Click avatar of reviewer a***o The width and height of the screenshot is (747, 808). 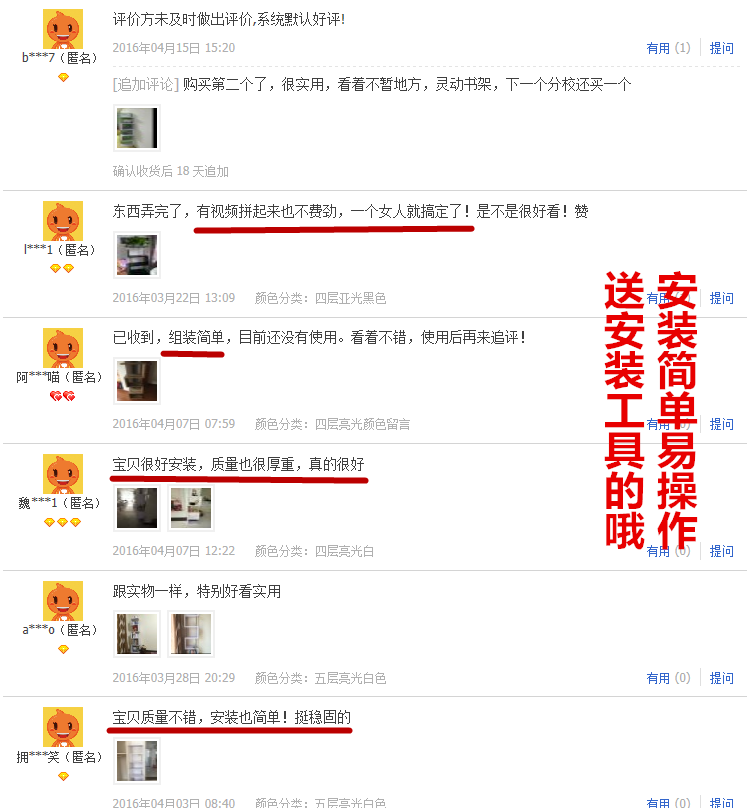pyautogui.click(x=63, y=601)
